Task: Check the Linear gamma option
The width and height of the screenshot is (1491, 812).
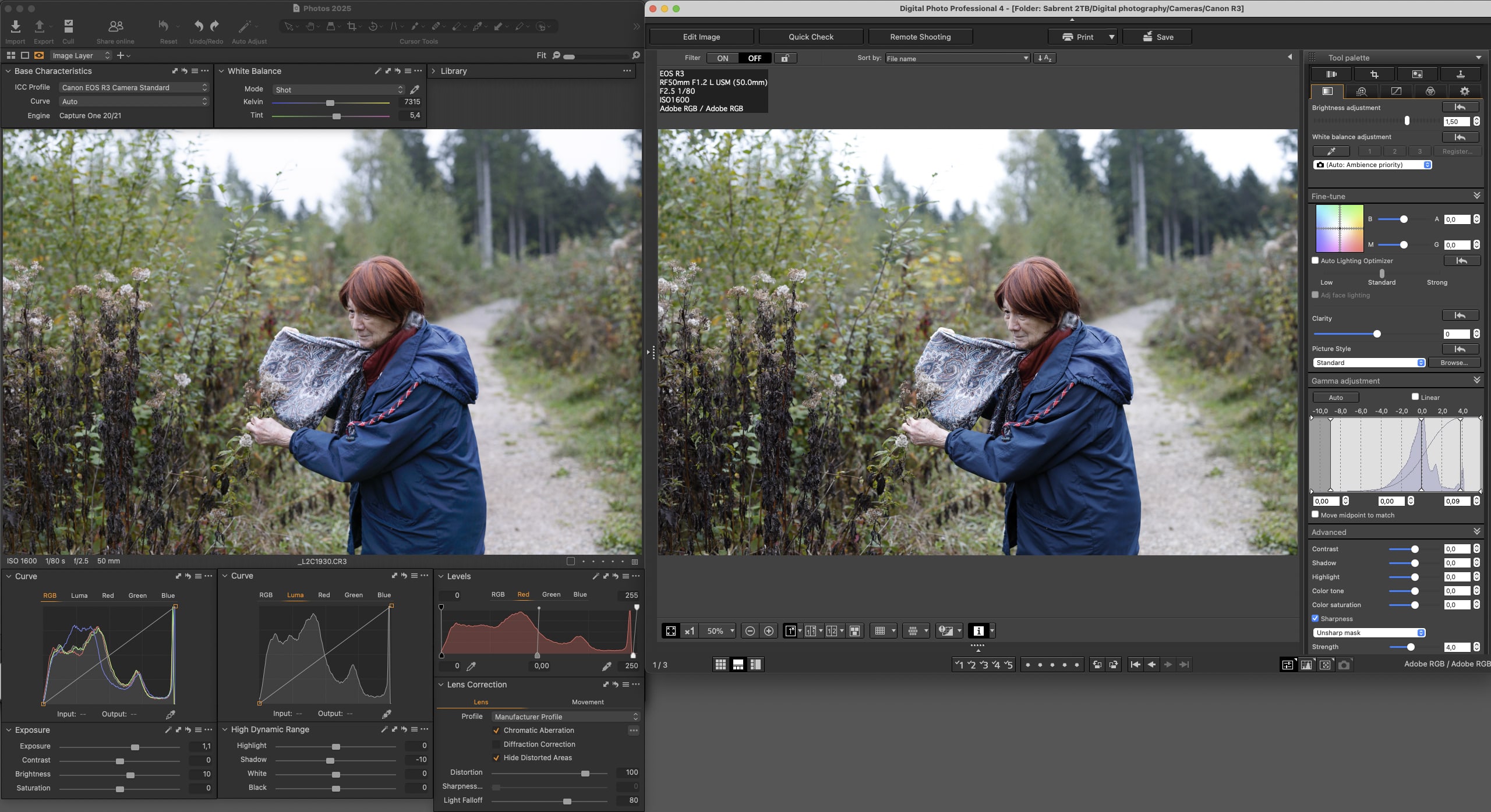Action: pos(1415,397)
